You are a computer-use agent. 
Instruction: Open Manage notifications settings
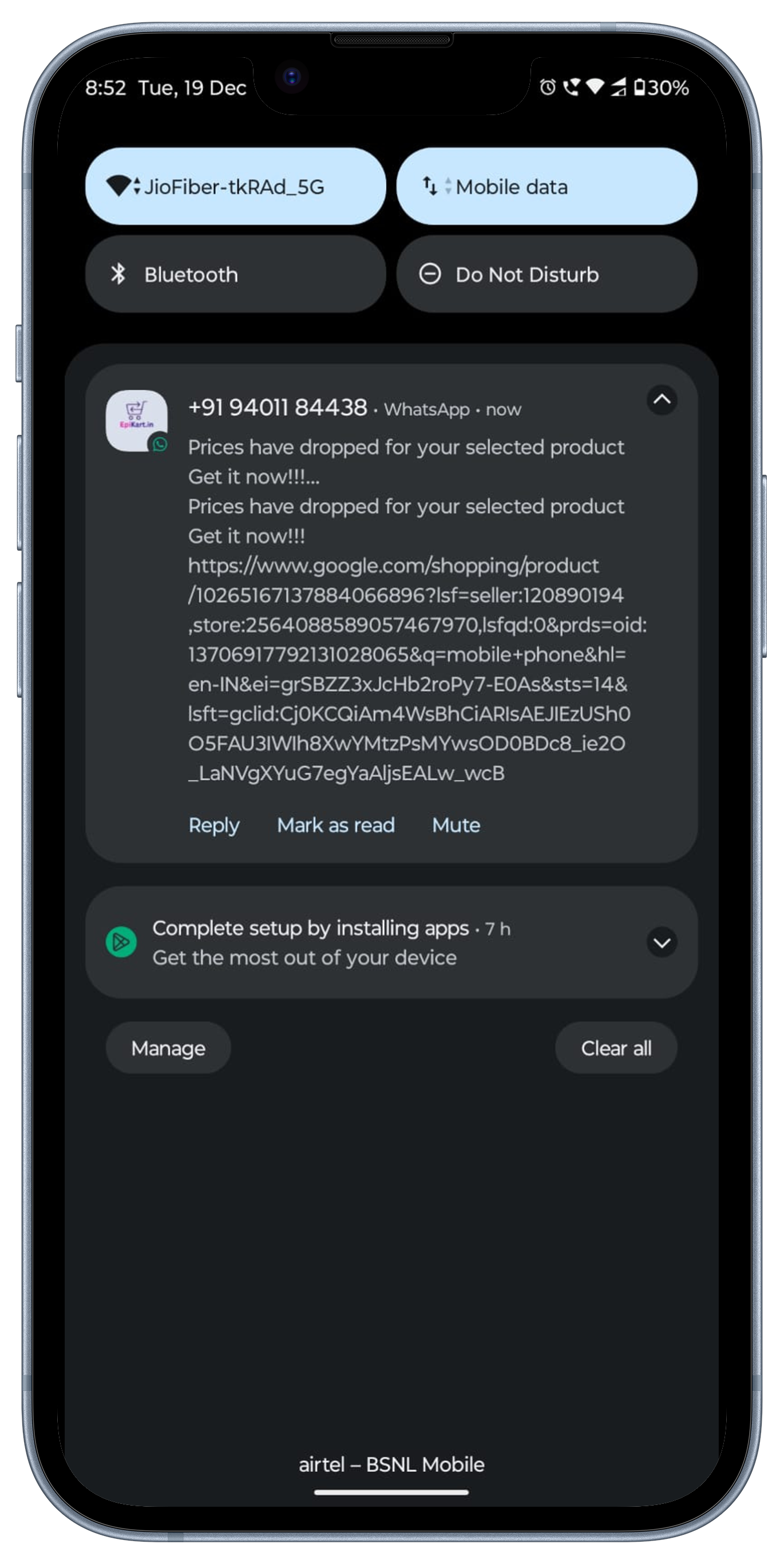[168, 1048]
